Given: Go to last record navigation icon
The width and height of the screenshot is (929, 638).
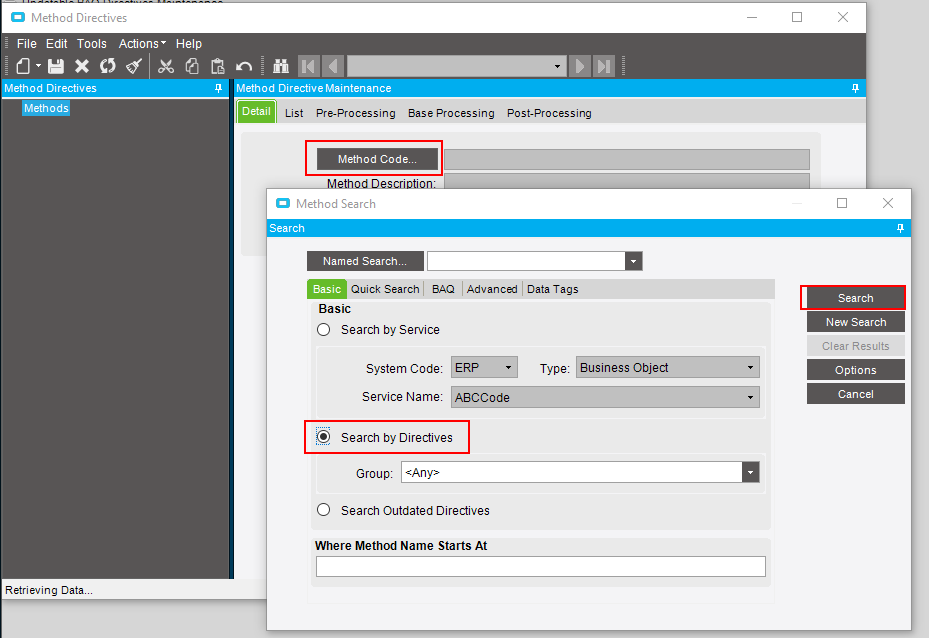Looking at the screenshot, I should (x=604, y=66).
